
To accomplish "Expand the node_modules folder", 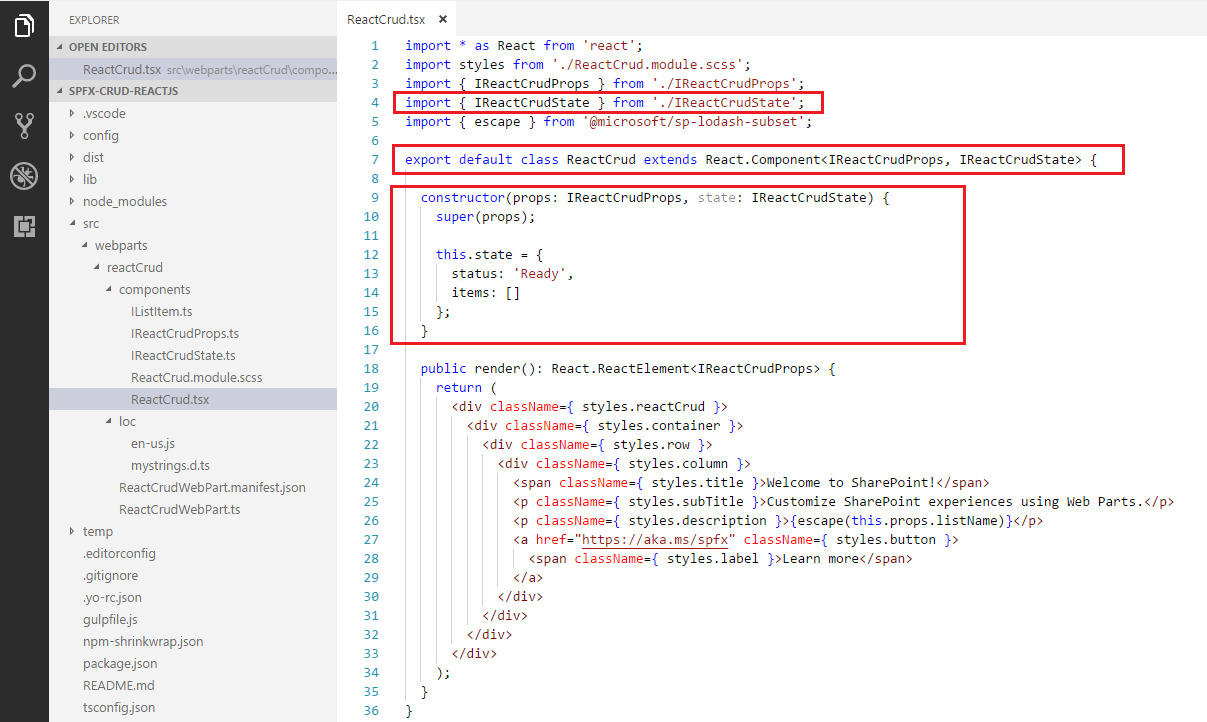I will 124,201.
